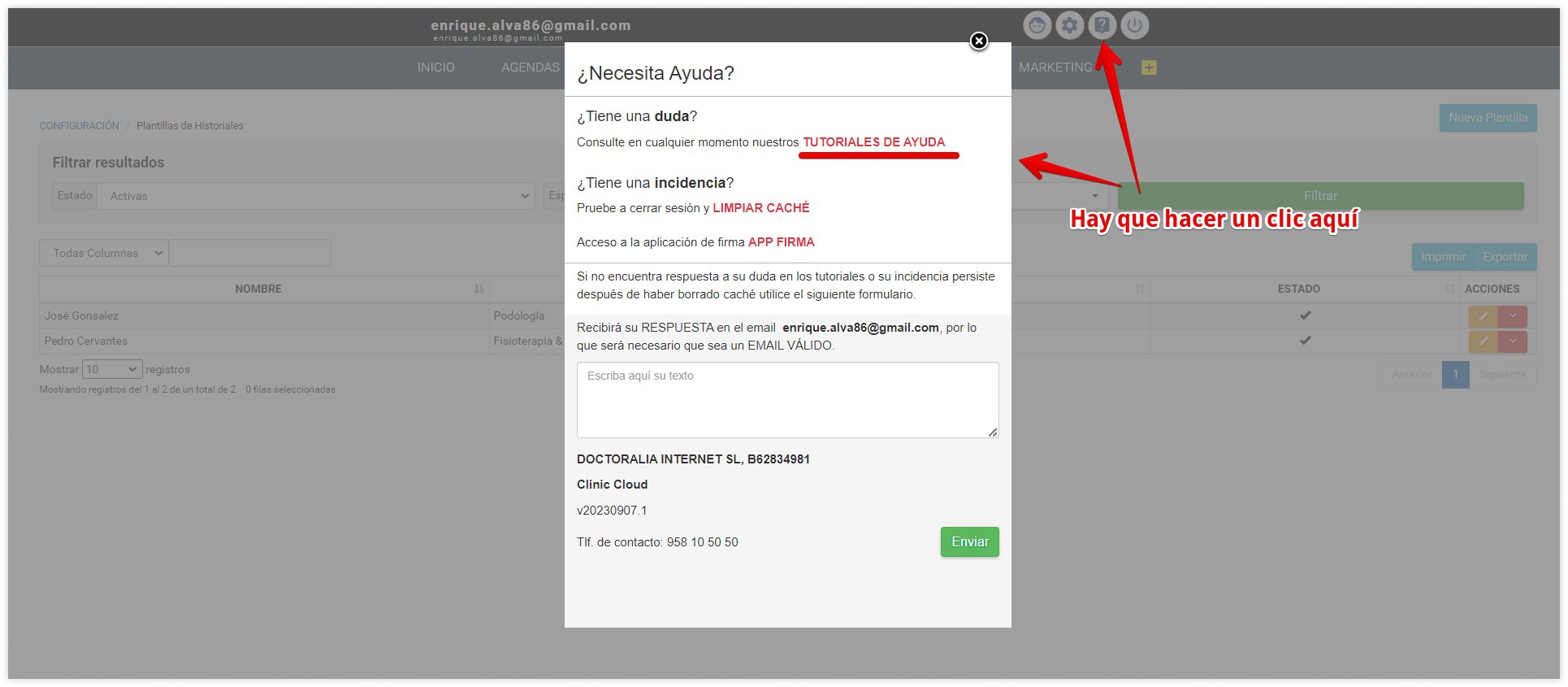Click the yellow plus icon beside Marketing
1568x687 pixels.
click(x=1149, y=67)
